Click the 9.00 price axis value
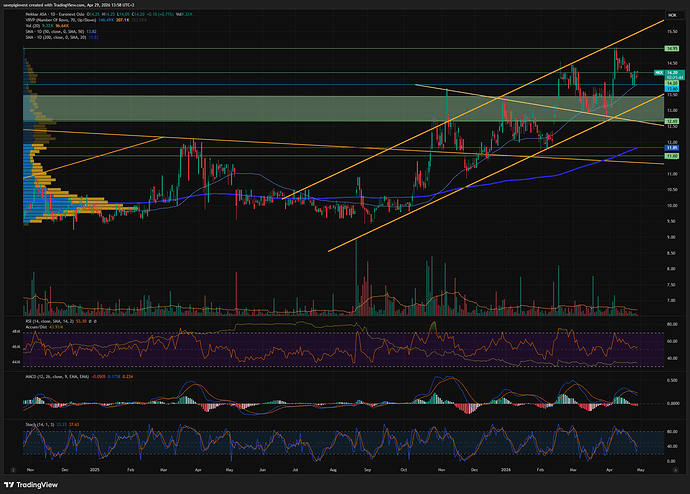 point(671,237)
